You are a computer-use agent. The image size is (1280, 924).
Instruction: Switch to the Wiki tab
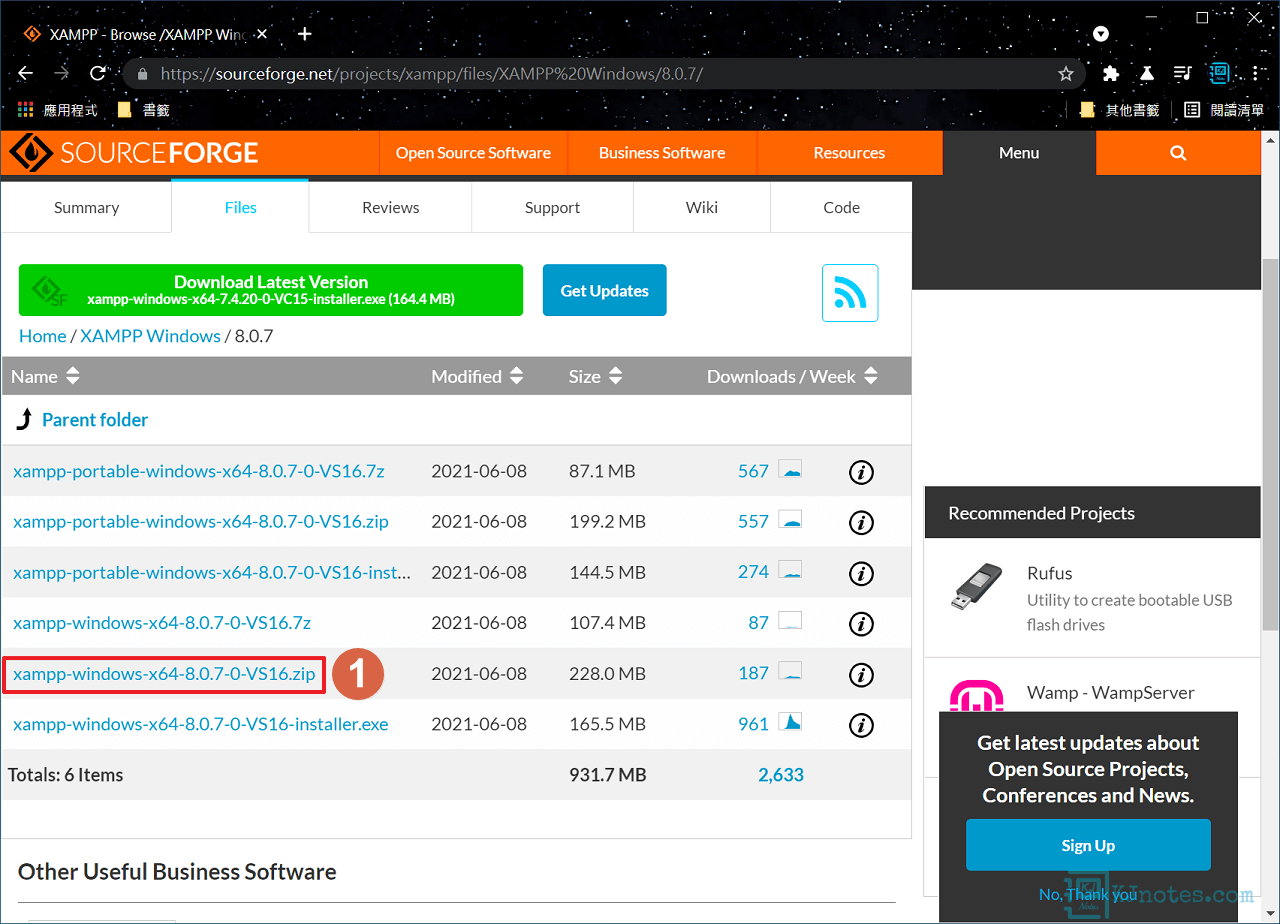click(x=702, y=208)
